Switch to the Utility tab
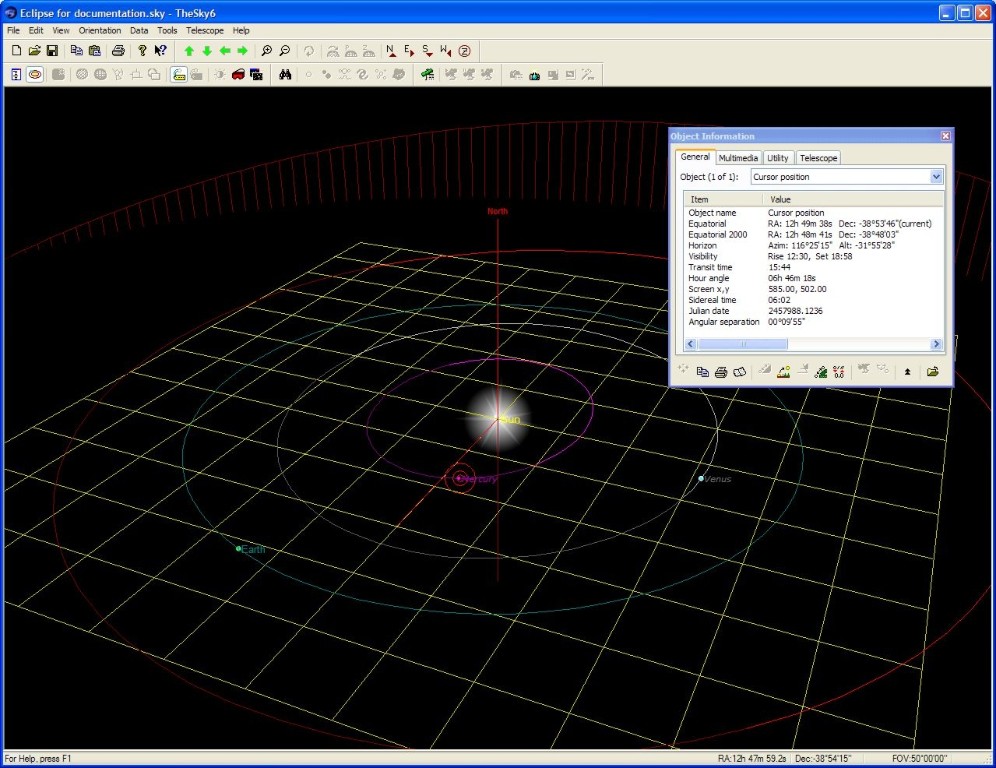The height and width of the screenshot is (768, 996). (777, 158)
